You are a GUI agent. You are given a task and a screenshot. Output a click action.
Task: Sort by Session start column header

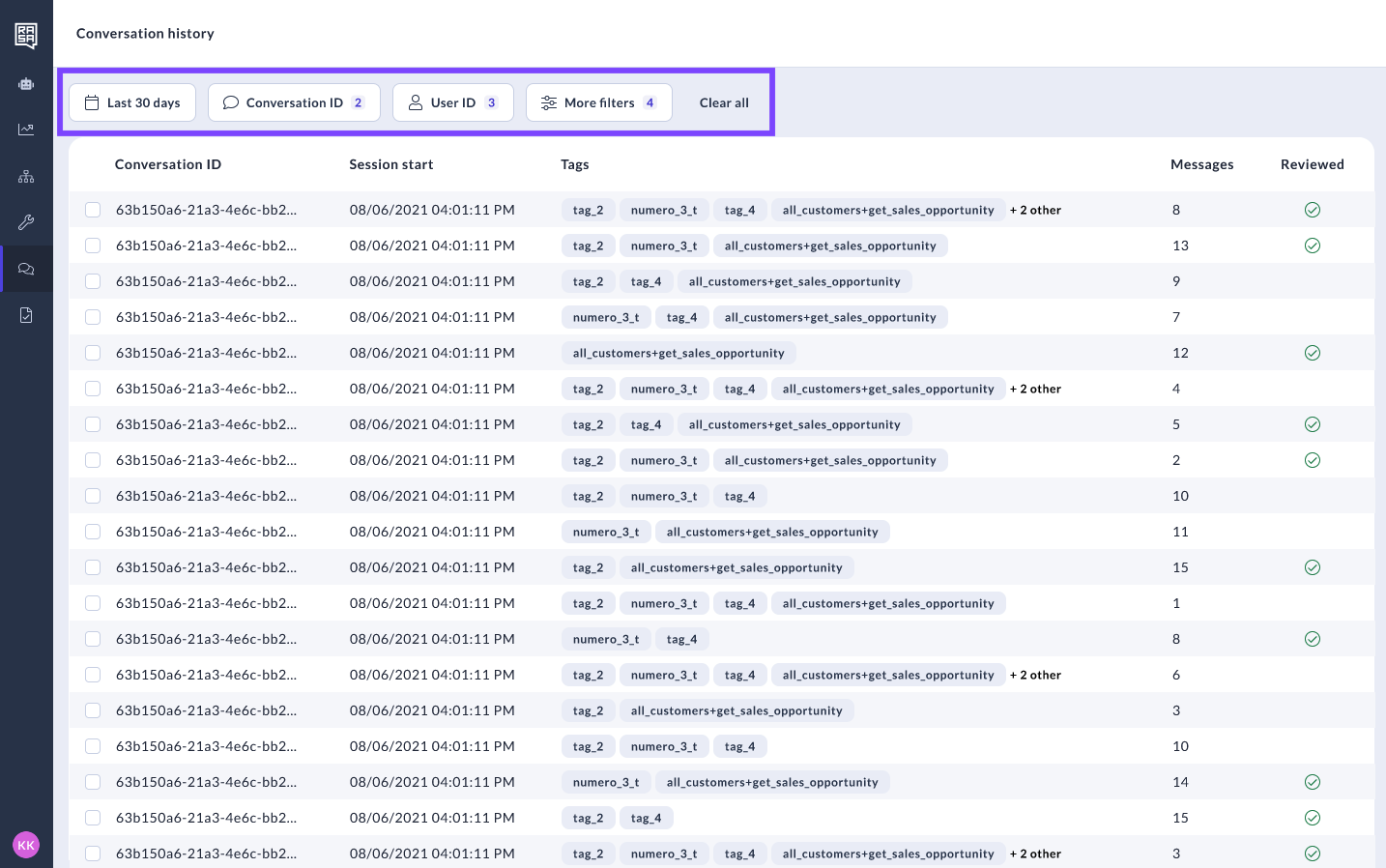[x=390, y=164]
